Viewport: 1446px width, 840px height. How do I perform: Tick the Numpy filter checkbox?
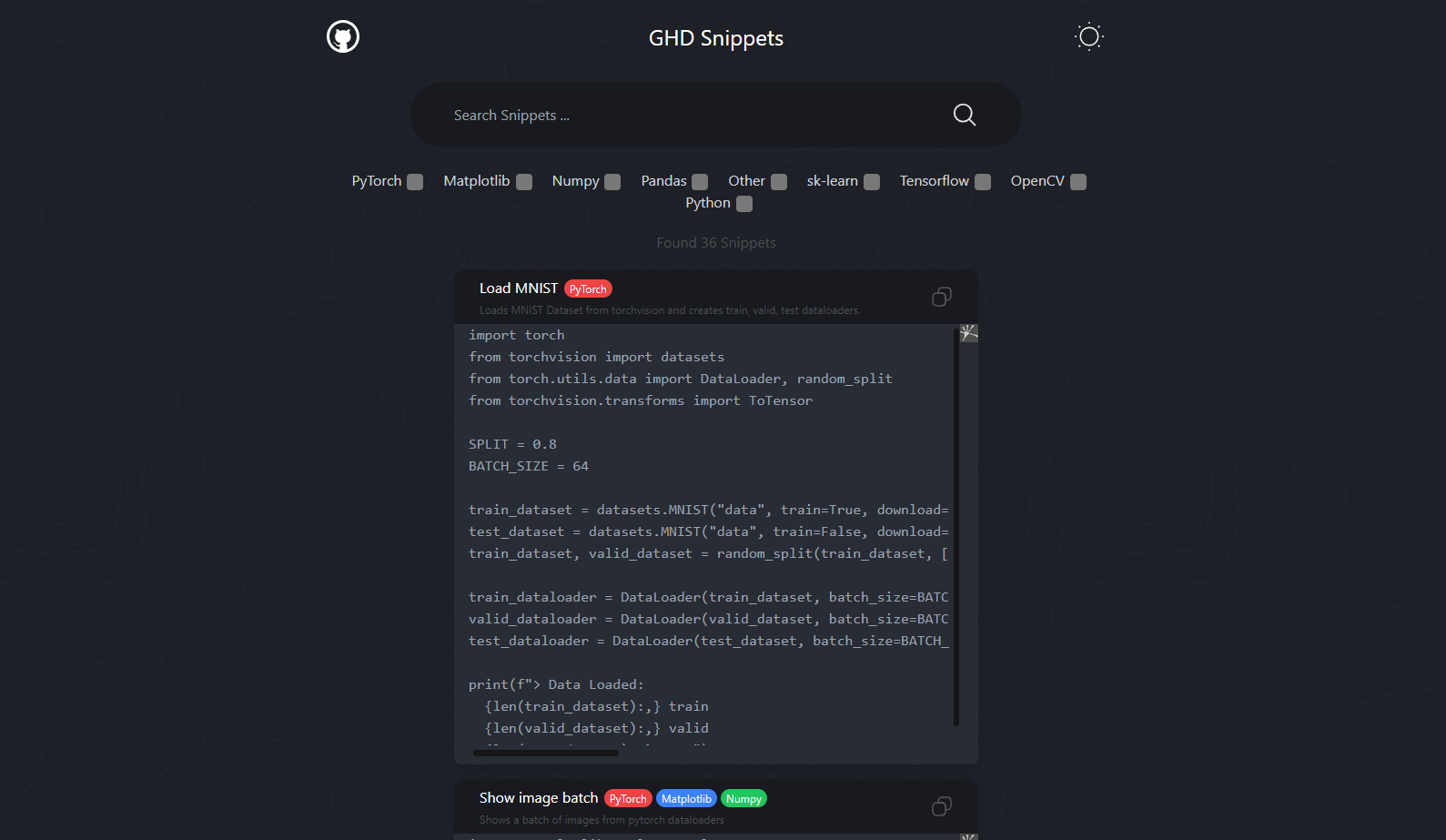(x=612, y=182)
